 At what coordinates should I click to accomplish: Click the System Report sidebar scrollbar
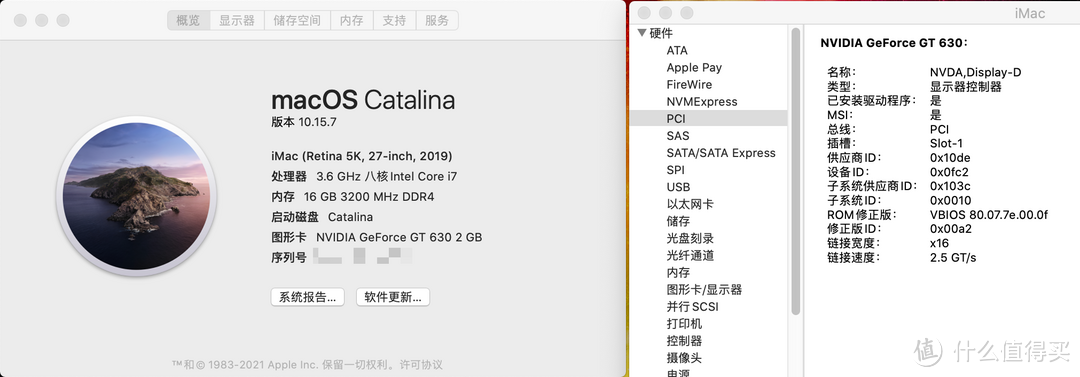click(795, 172)
